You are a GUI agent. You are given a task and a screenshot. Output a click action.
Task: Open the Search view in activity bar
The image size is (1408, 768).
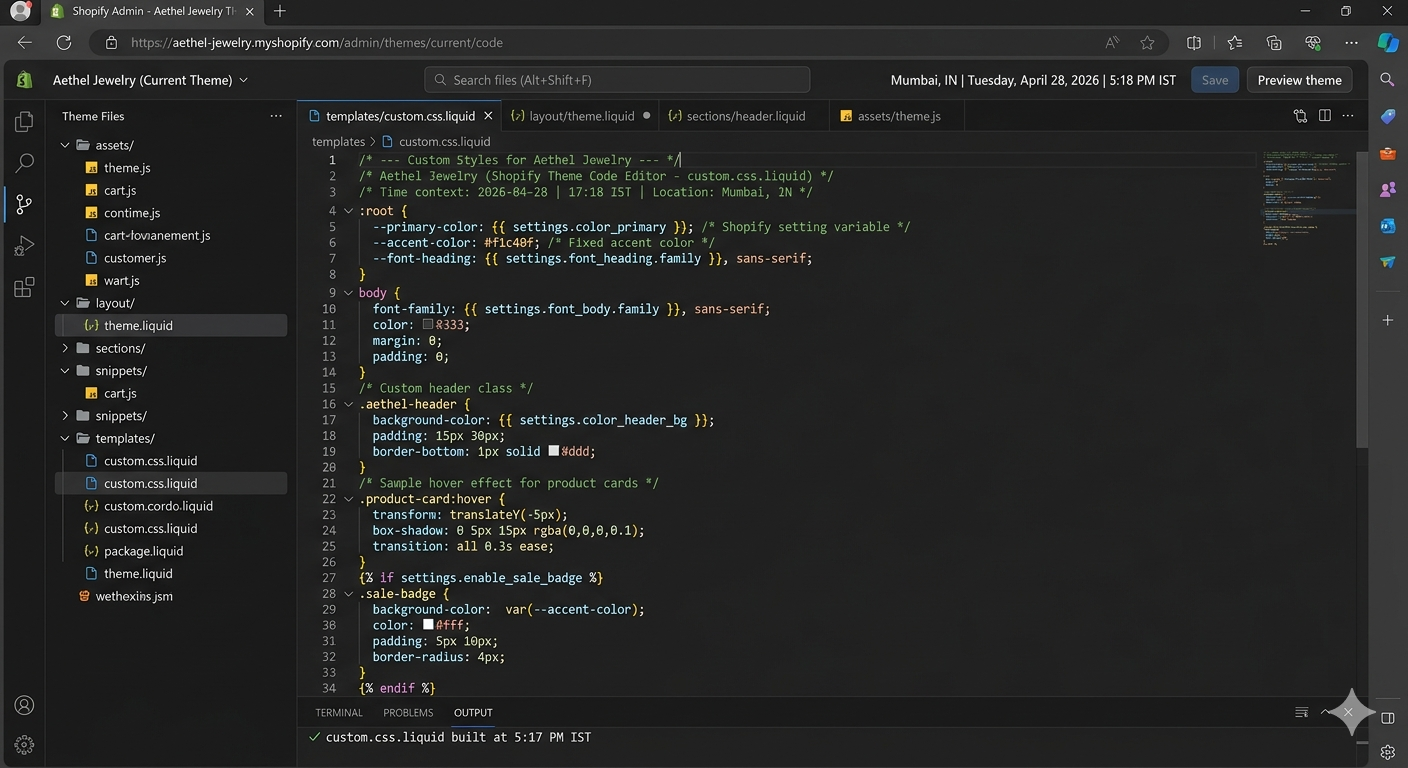tap(25, 163)
